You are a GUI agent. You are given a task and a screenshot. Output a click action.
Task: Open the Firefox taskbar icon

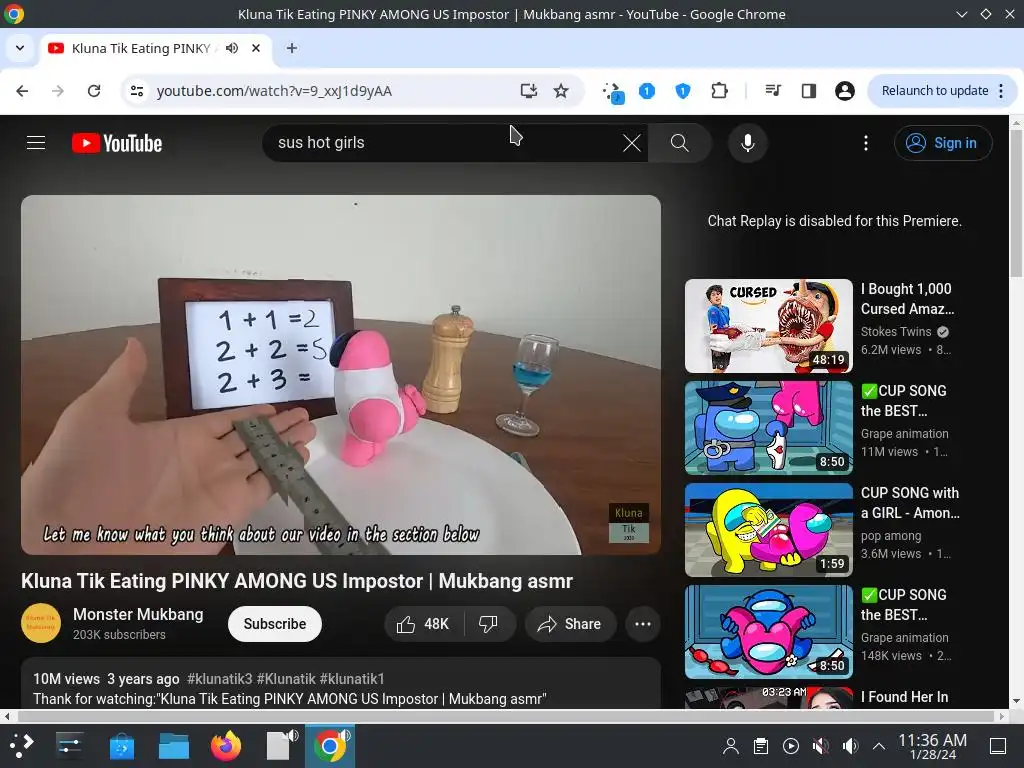pos(226,746)
